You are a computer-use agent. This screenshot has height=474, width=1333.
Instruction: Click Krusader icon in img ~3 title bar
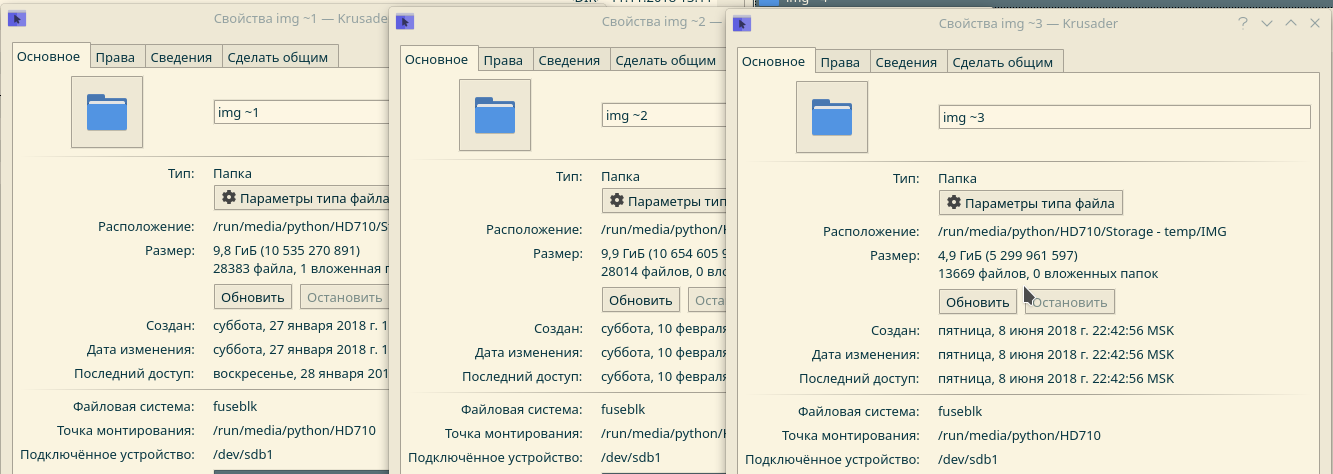click(x=741, y=23)
